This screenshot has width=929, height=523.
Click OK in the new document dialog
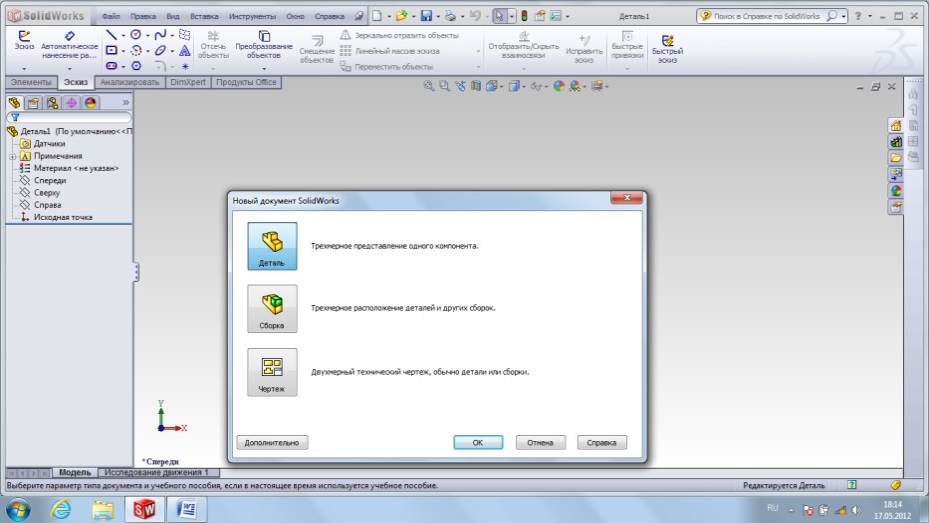click(478, 442)
